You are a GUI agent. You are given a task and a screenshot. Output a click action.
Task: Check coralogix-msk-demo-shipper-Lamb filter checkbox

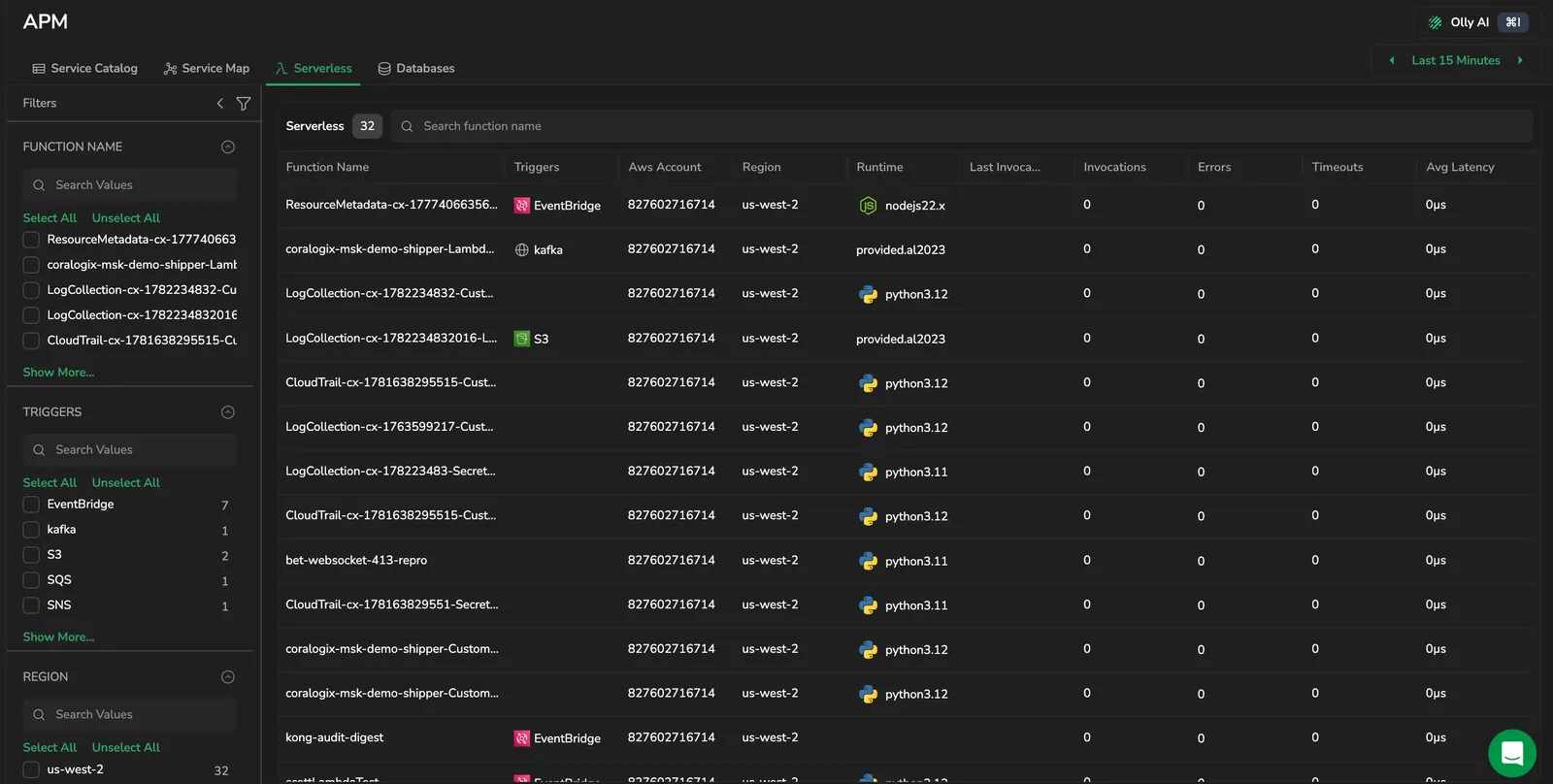pos(31,265)
